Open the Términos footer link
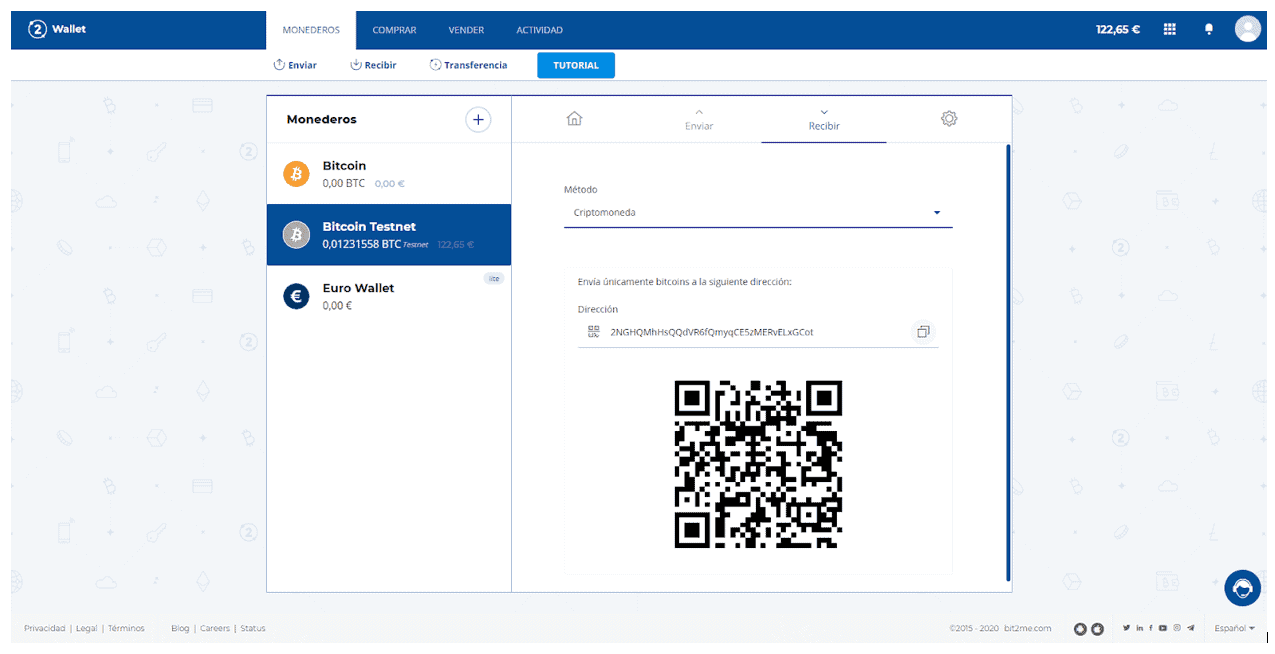This screenshot has width=1275, height=654. pos(126,628)
